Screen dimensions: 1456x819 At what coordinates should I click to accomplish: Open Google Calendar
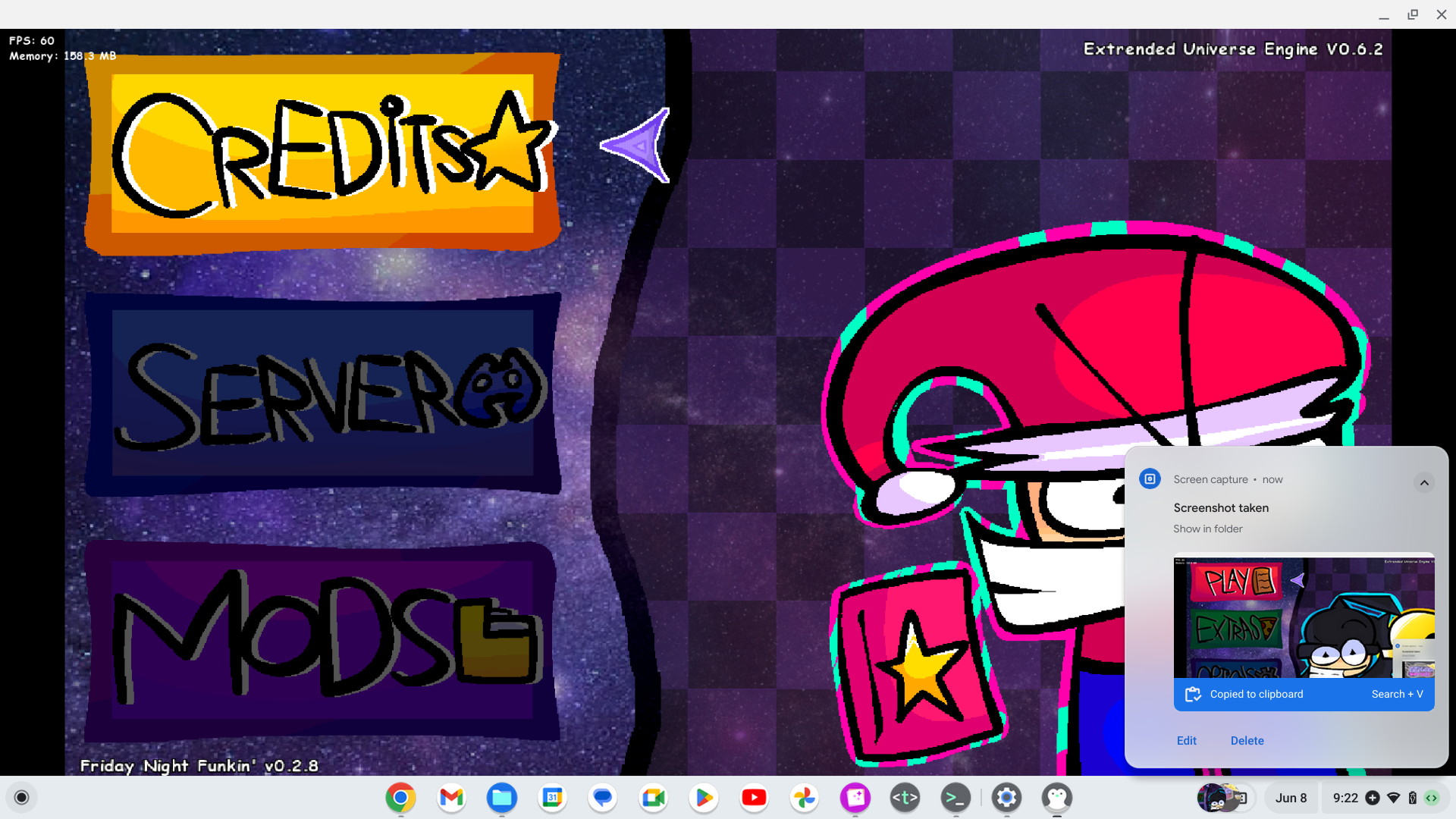pyautogui.click(x=552, y=798)
